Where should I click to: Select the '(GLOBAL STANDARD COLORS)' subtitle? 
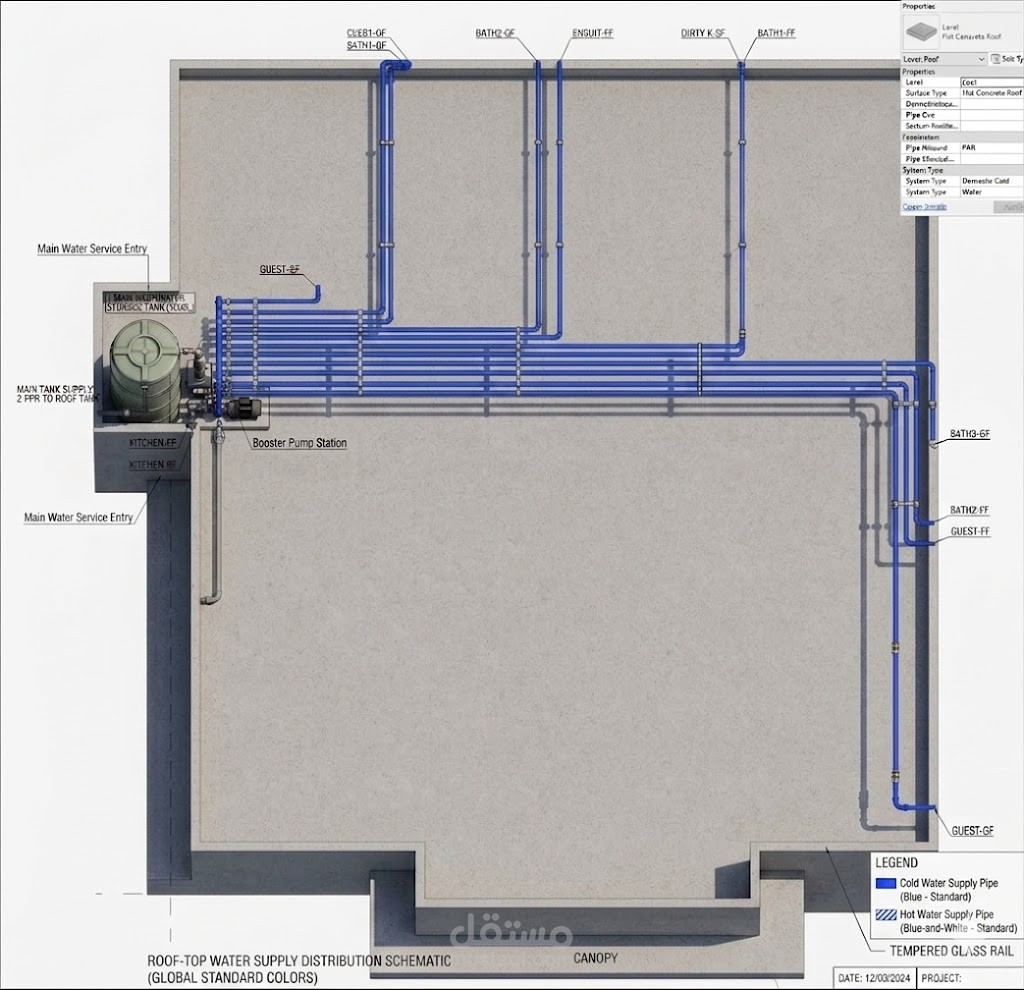(232, 978)
